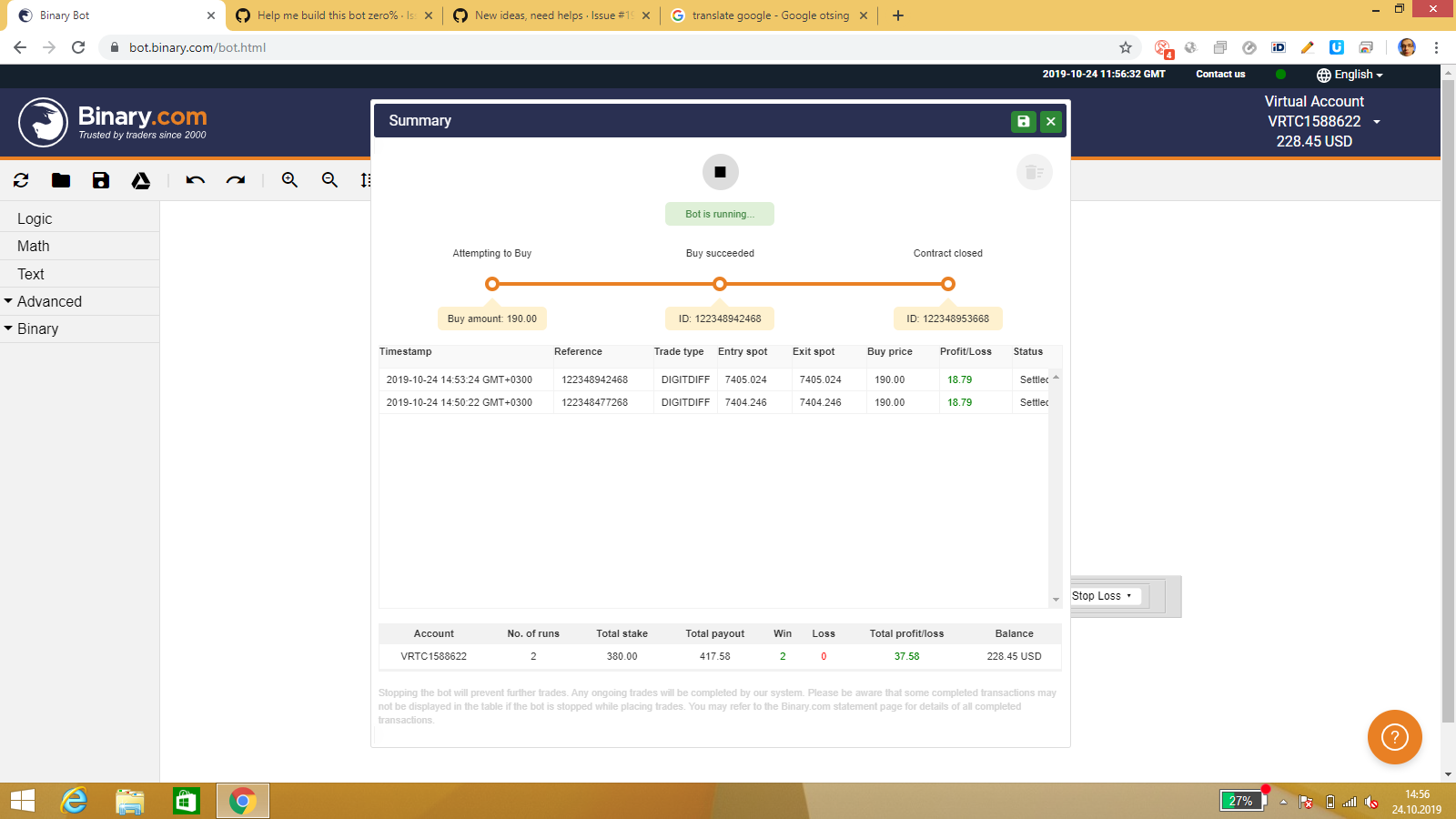Zoom out of the workspace

point(329,180)
